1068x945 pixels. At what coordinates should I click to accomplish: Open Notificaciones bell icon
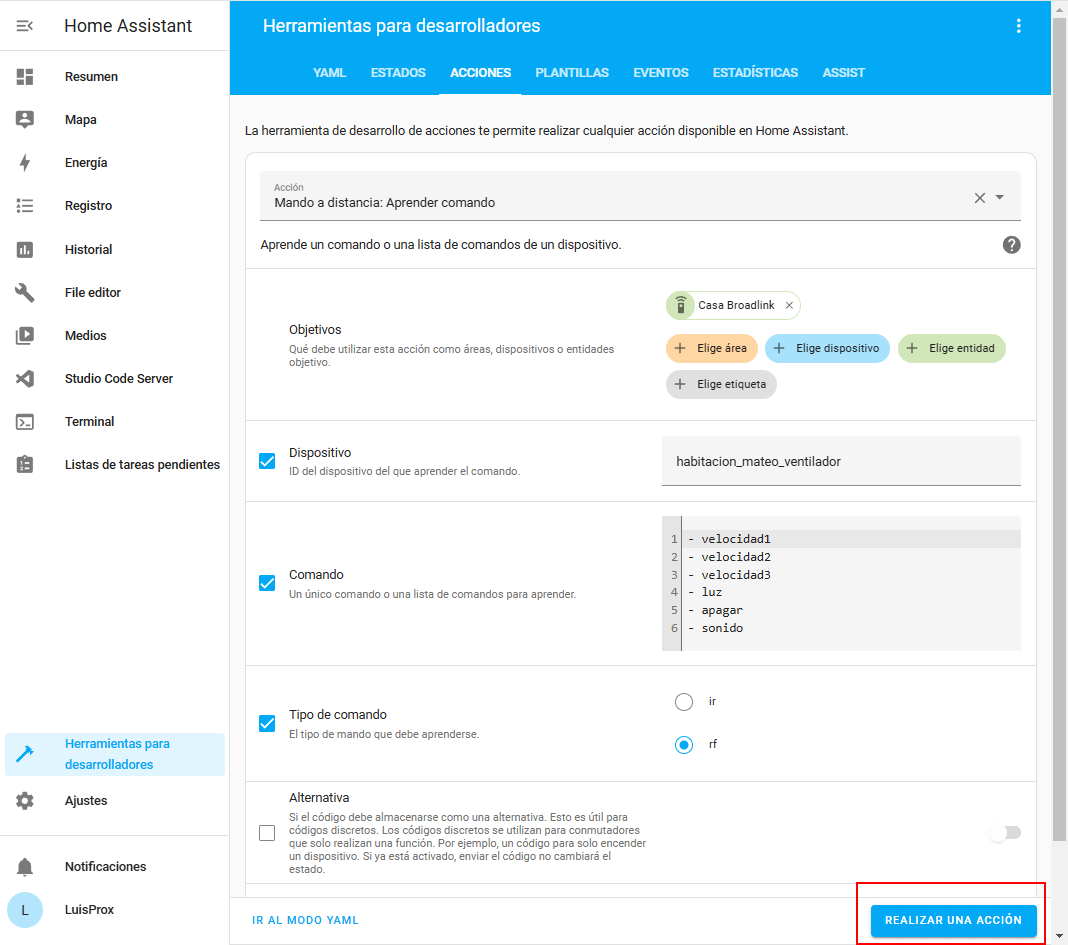click(25, 867)
